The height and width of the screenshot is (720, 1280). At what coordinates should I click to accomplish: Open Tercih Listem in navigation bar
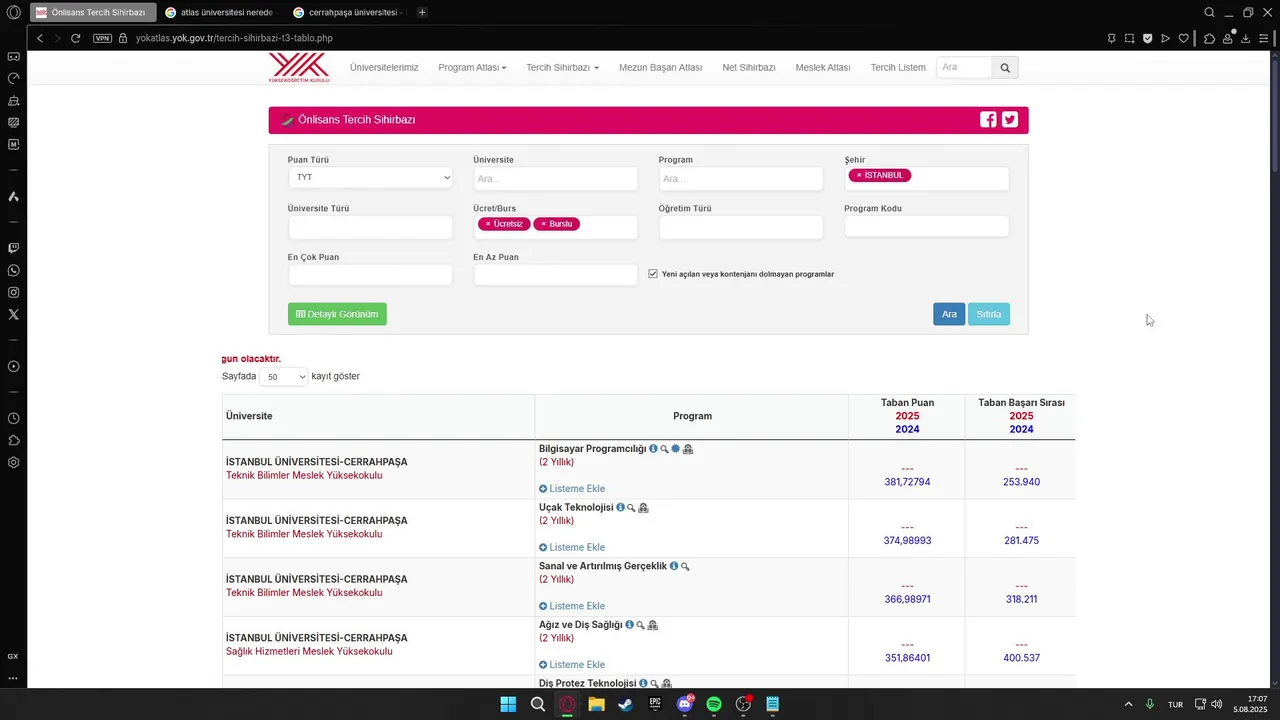click(898, 67)
